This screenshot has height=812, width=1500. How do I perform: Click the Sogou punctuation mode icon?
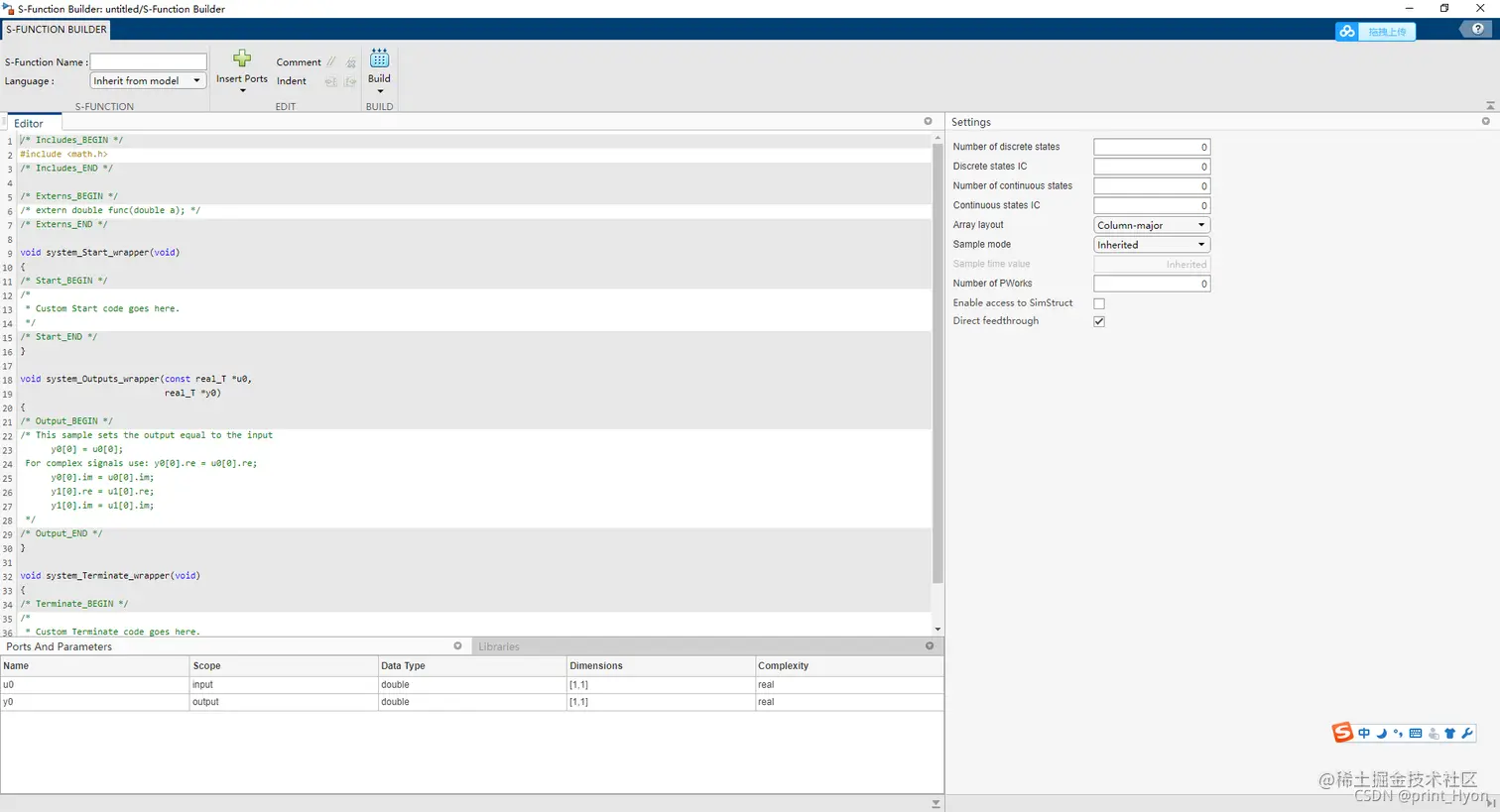coord(1398,734)
